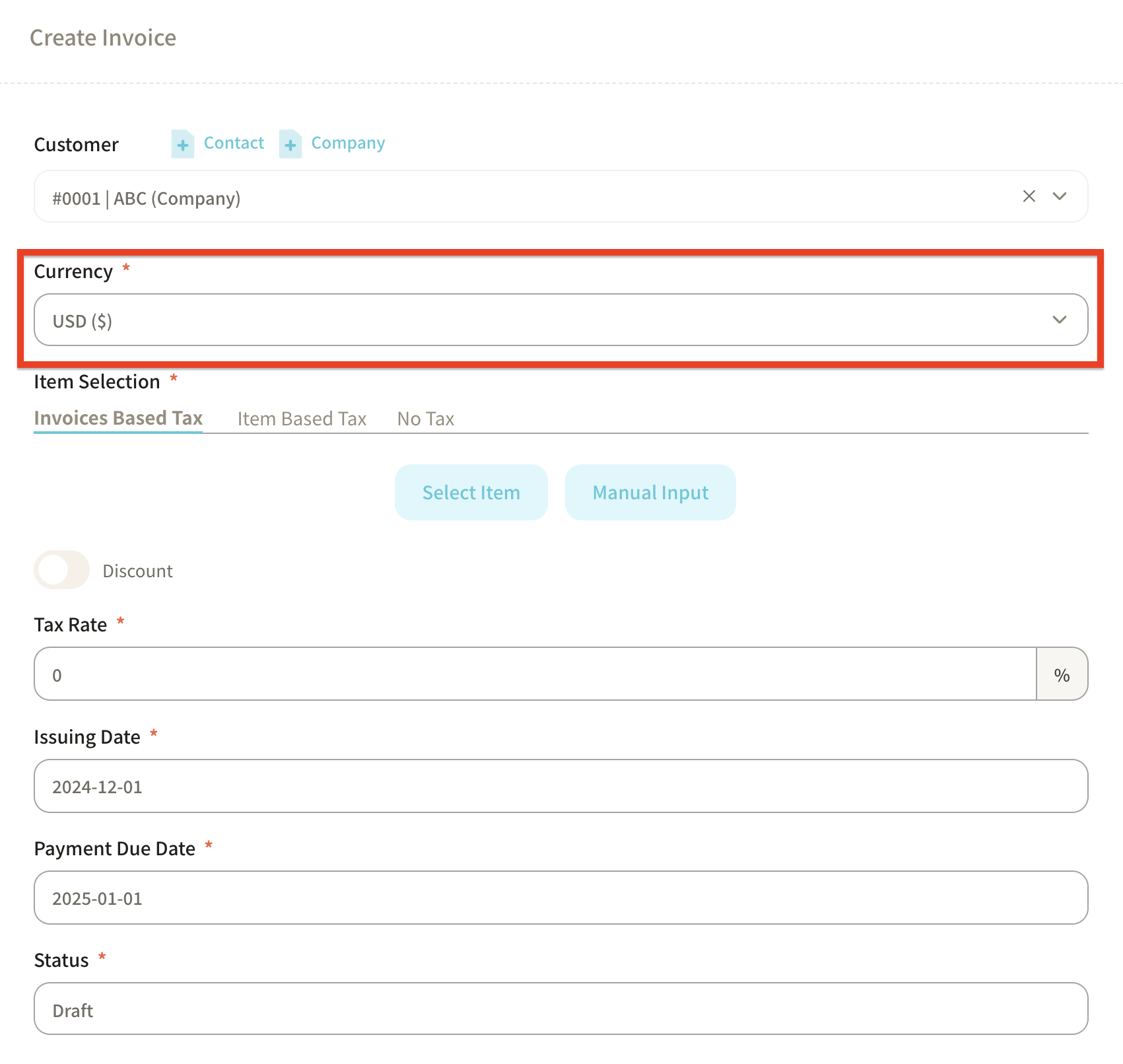Expand the Customer dropdown chevron
1123x1064 pixels.
(x=1060, y=196)
